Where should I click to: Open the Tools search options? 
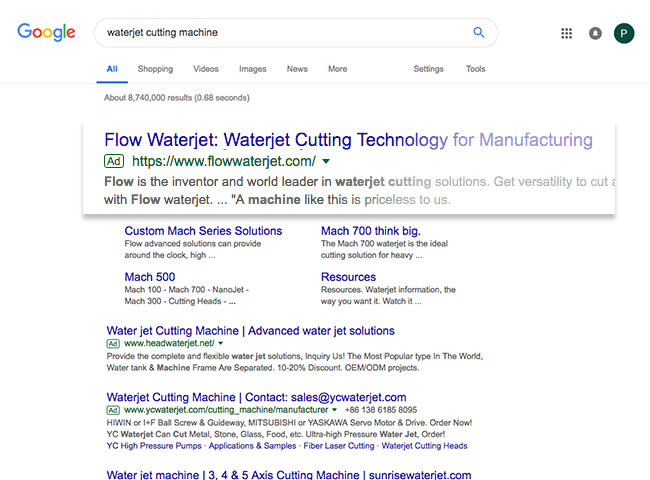475,69
